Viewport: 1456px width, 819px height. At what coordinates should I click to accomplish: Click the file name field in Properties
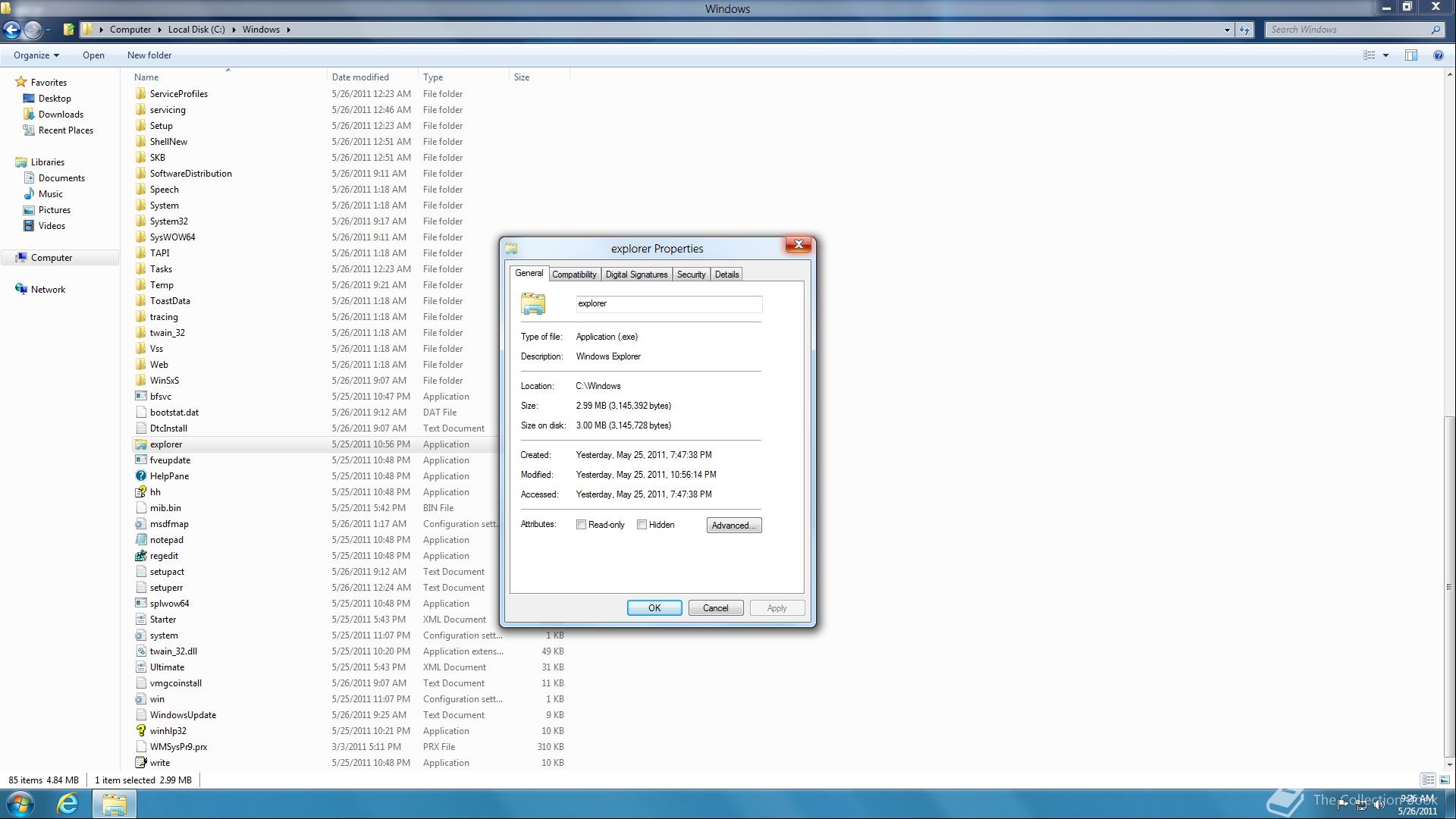coord(669,304)
